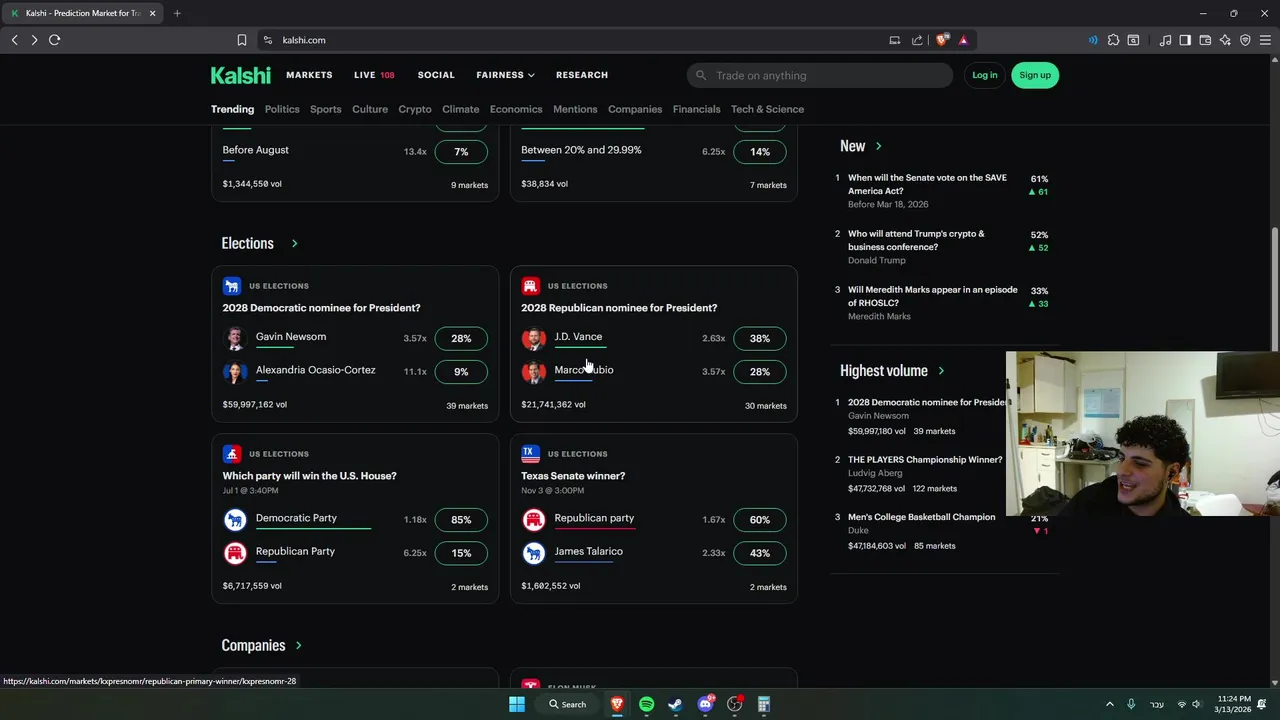Open 2028 Republican nominee for President market
Viewport: 1280px width, 720px height.
click(x=619, y=308)
